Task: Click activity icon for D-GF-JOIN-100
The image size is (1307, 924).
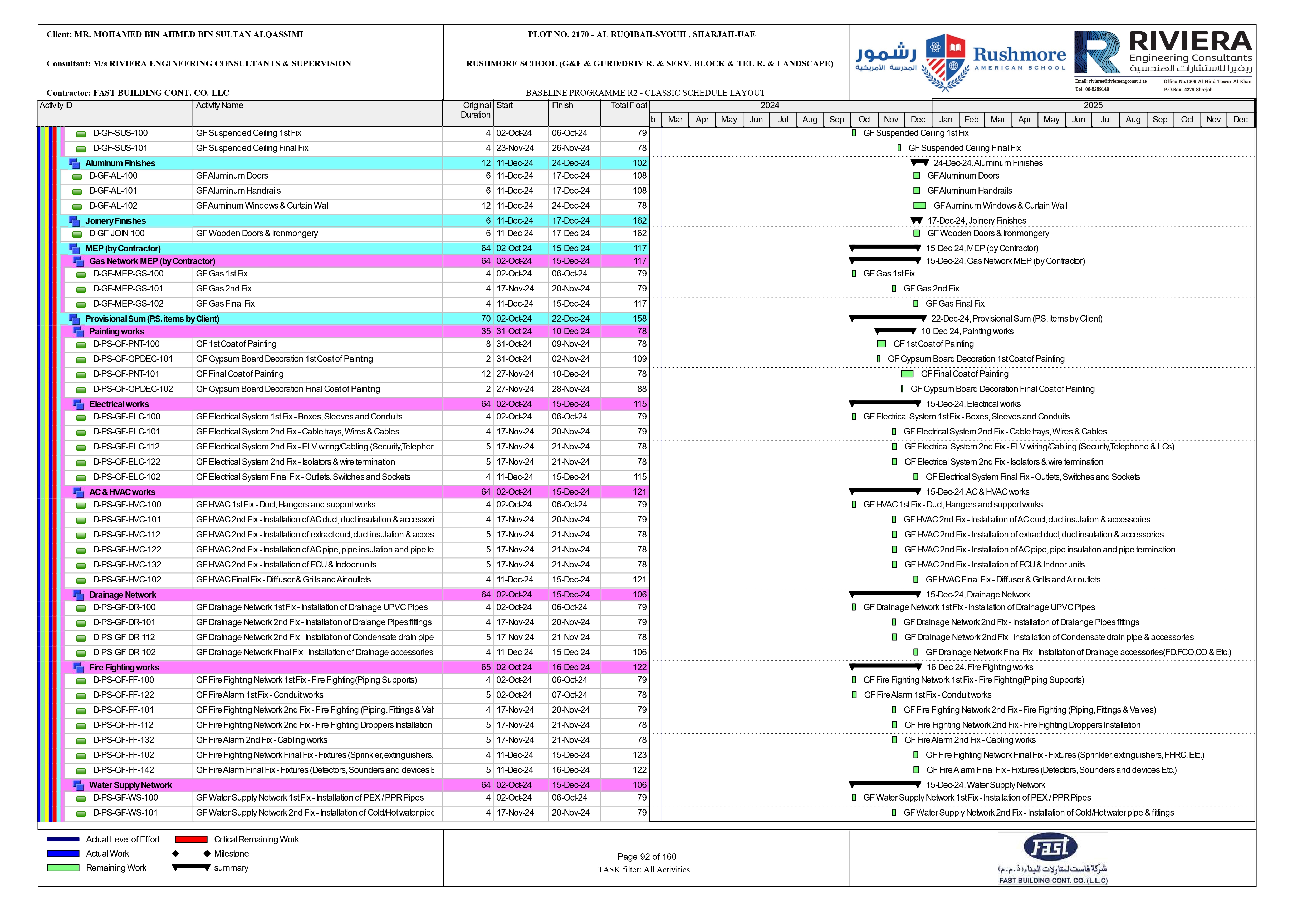Action: 77,234
